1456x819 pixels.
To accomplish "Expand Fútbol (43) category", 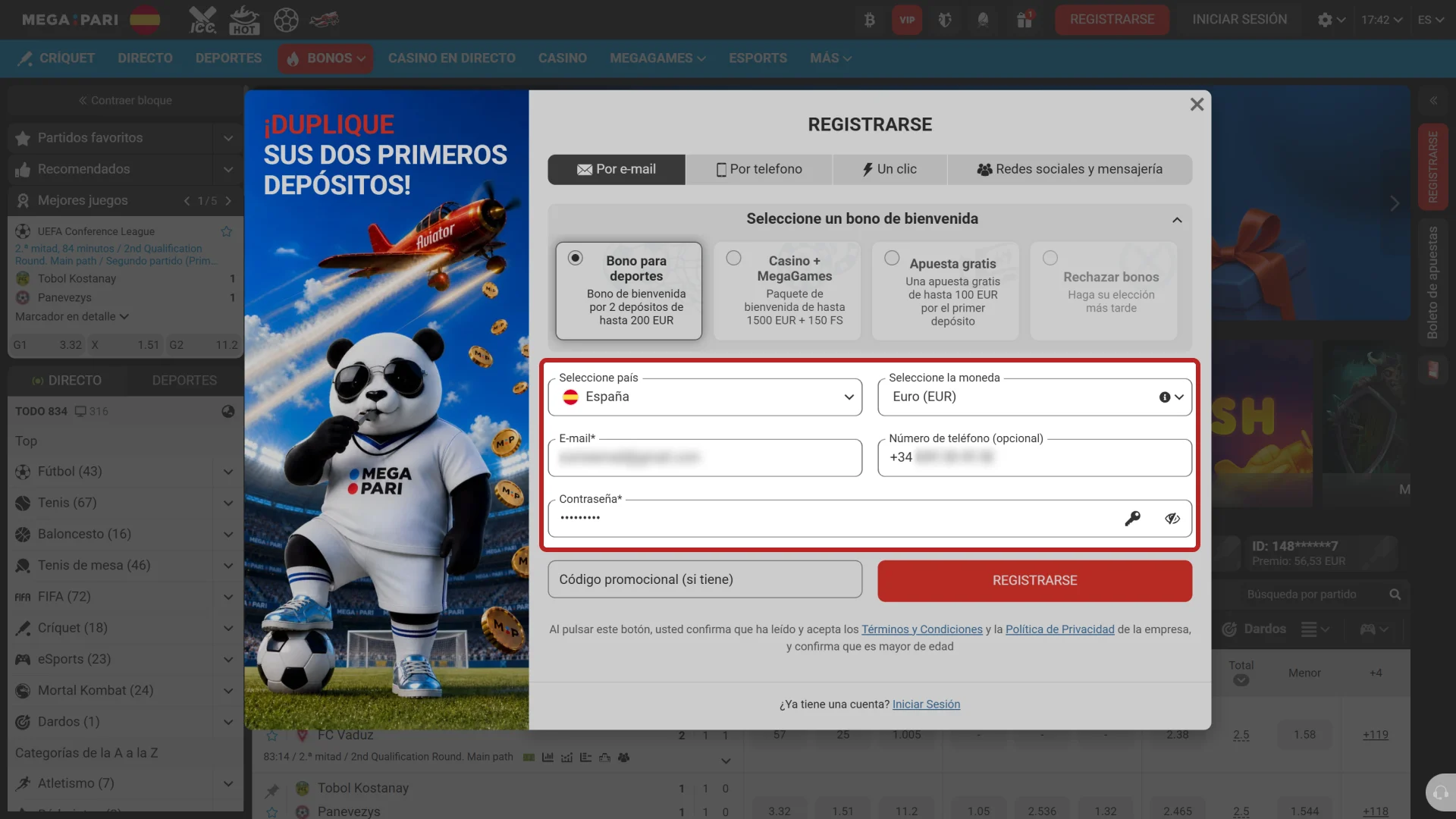I will click(x=227, y=472).
